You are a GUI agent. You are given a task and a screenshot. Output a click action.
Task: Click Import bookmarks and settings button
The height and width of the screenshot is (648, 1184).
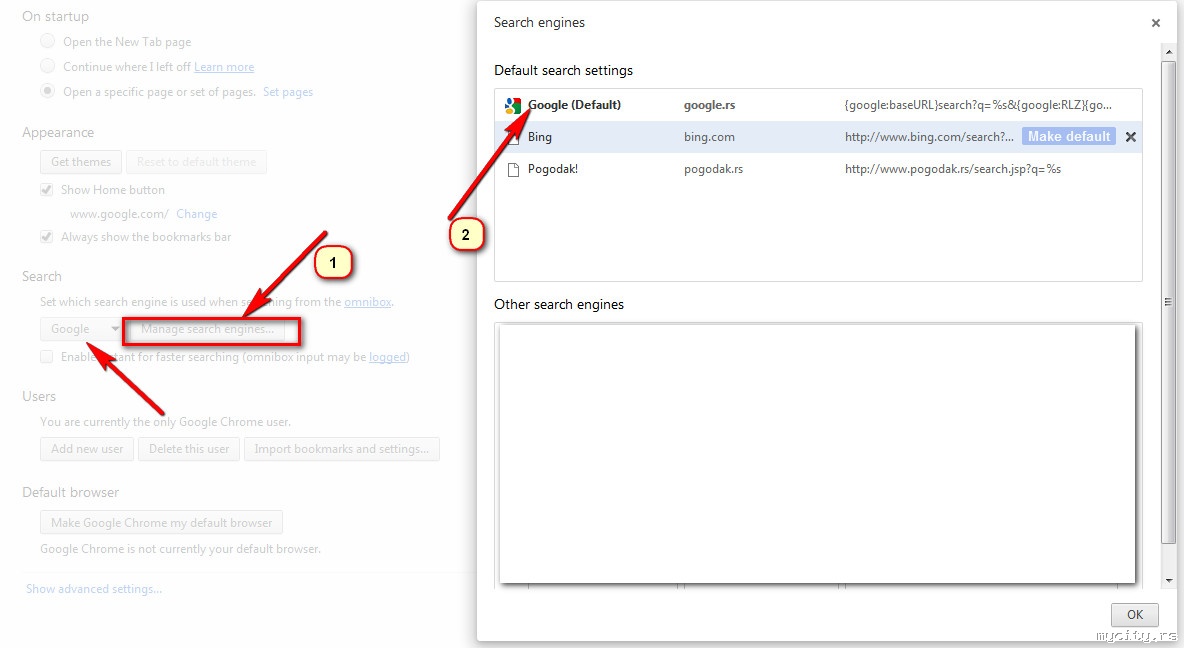coord(341,449)
